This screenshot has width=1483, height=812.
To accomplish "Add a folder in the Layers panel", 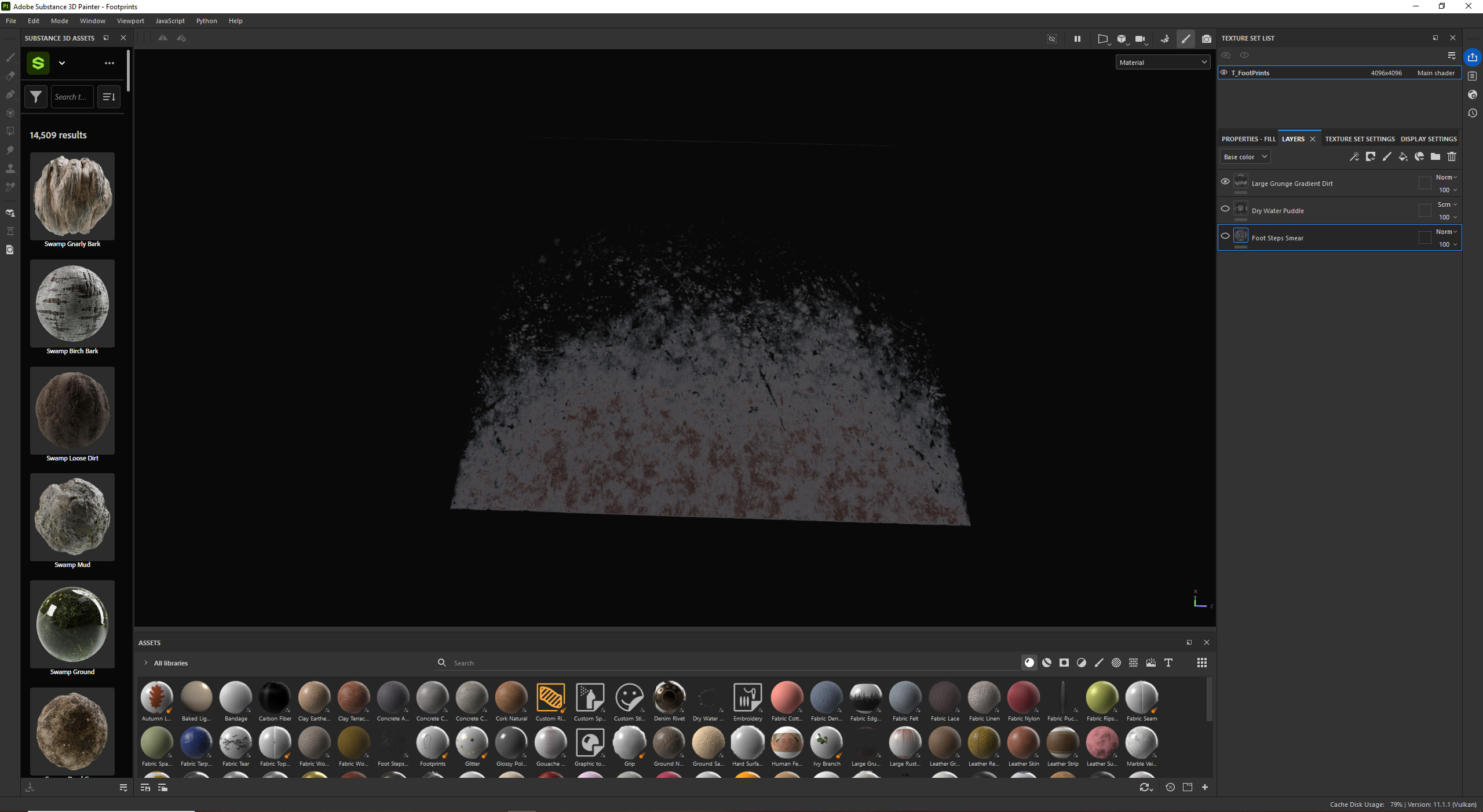I will pos(1435,156).
